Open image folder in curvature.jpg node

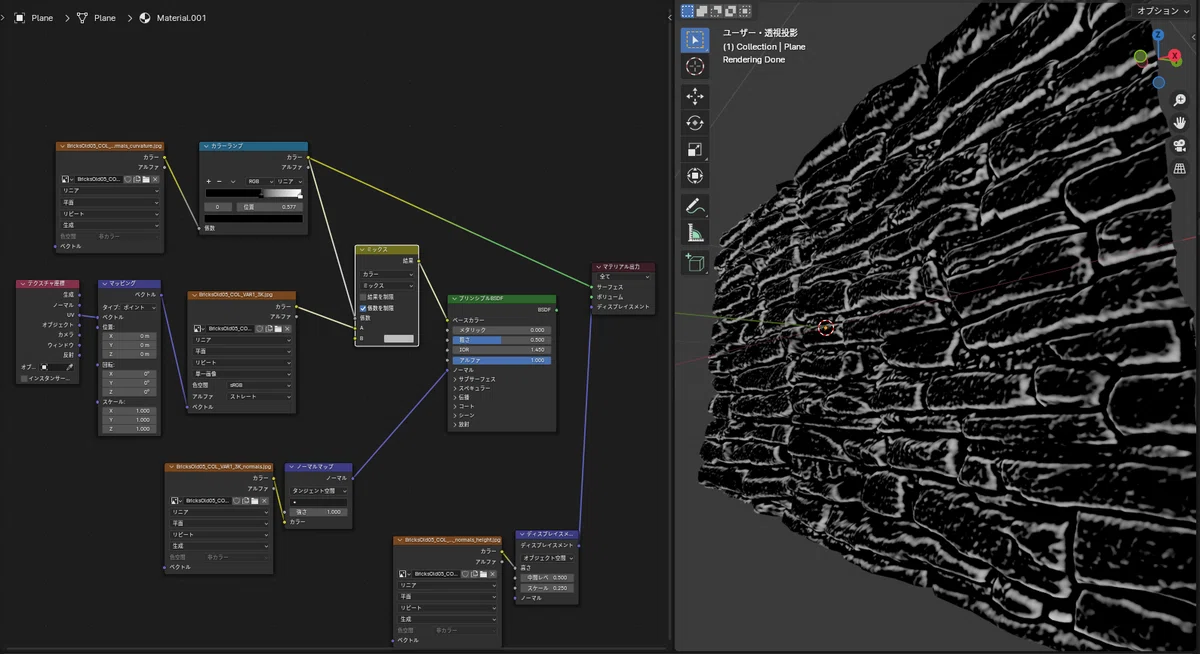(145, 179)
